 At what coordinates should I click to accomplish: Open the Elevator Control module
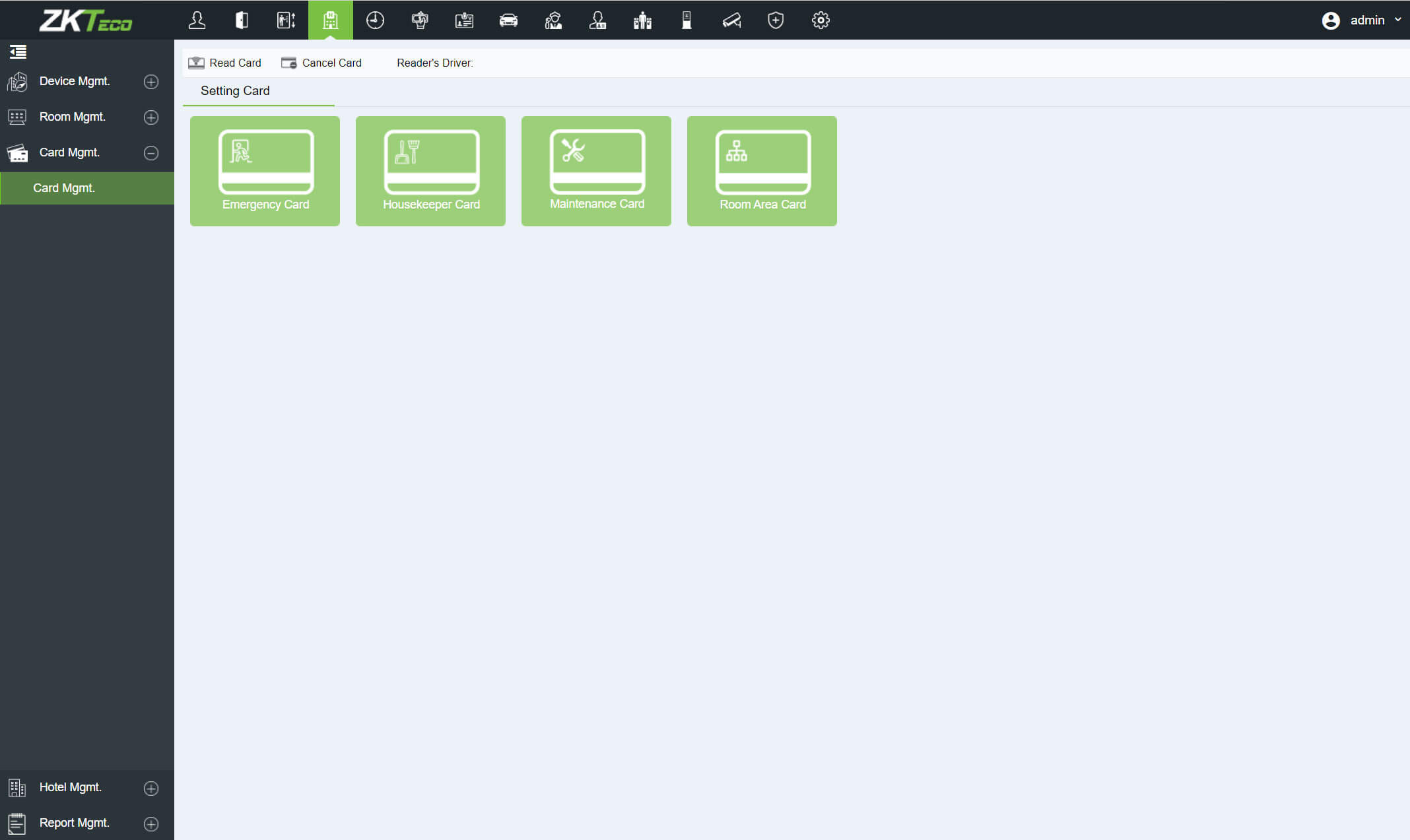tap(286, 20)
